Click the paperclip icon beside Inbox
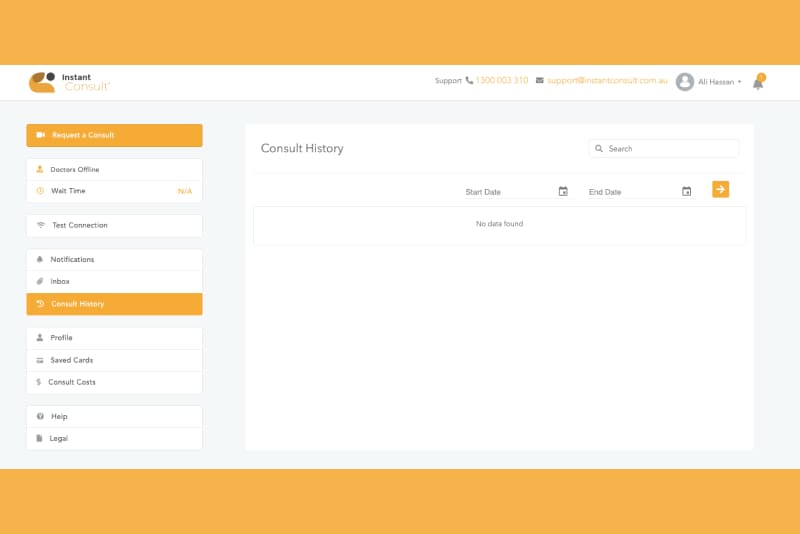Viewport: 800px width, 534px height. [40, 281]
